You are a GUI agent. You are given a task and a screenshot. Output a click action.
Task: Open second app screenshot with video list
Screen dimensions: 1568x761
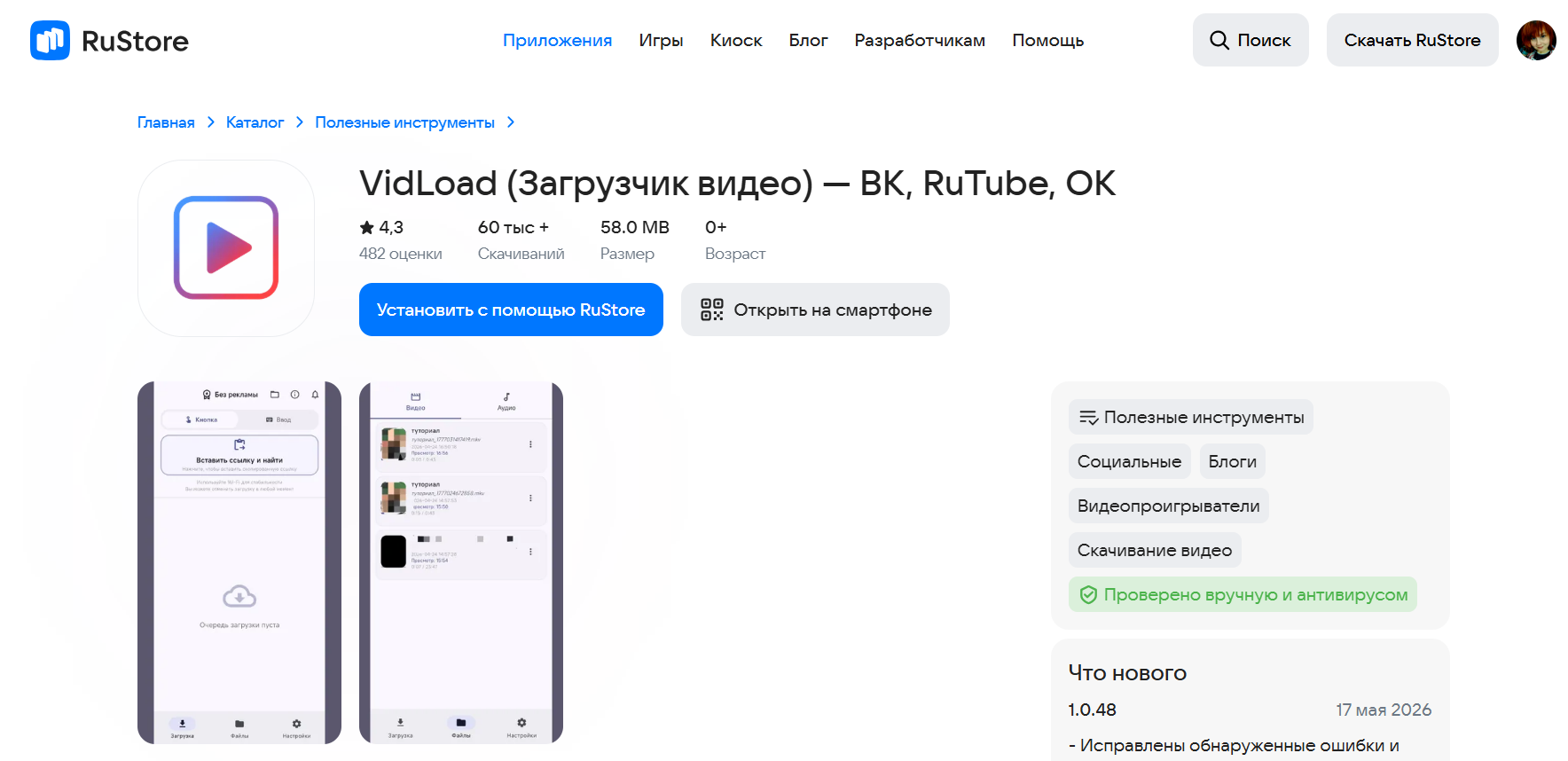pyautogui.click(x=461, y=562)
